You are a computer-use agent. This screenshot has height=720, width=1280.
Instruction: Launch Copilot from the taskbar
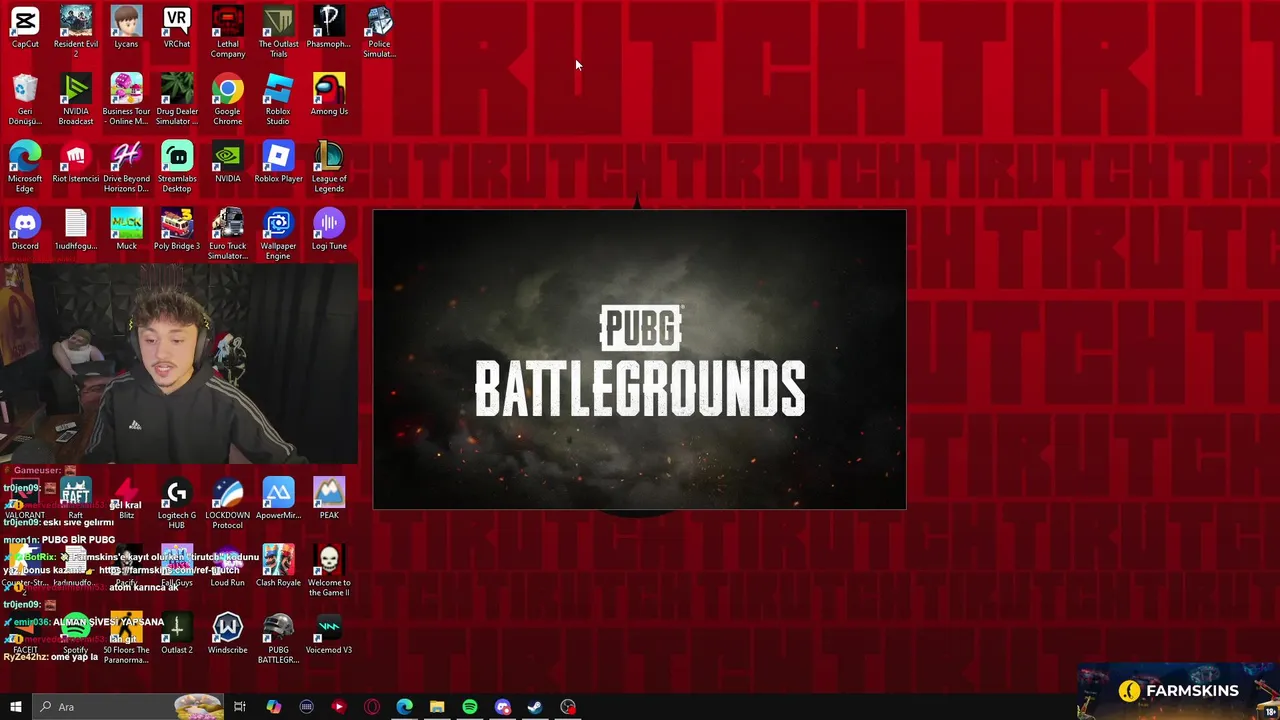[x=273, y=707]
